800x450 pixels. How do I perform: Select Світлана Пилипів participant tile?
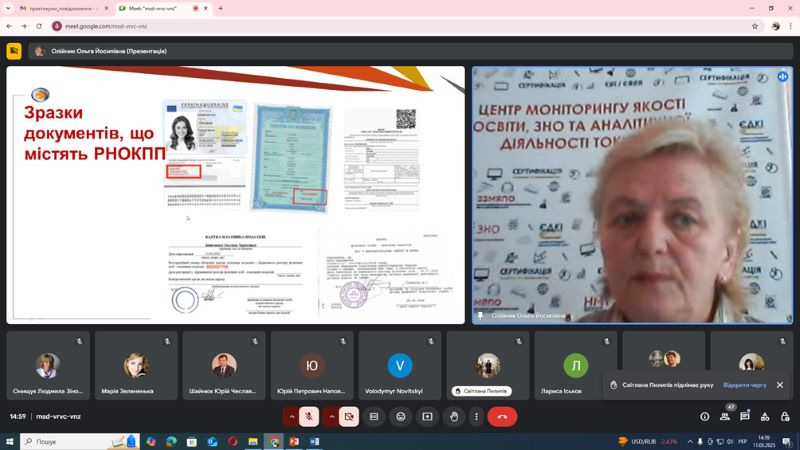tap(488, 365)
